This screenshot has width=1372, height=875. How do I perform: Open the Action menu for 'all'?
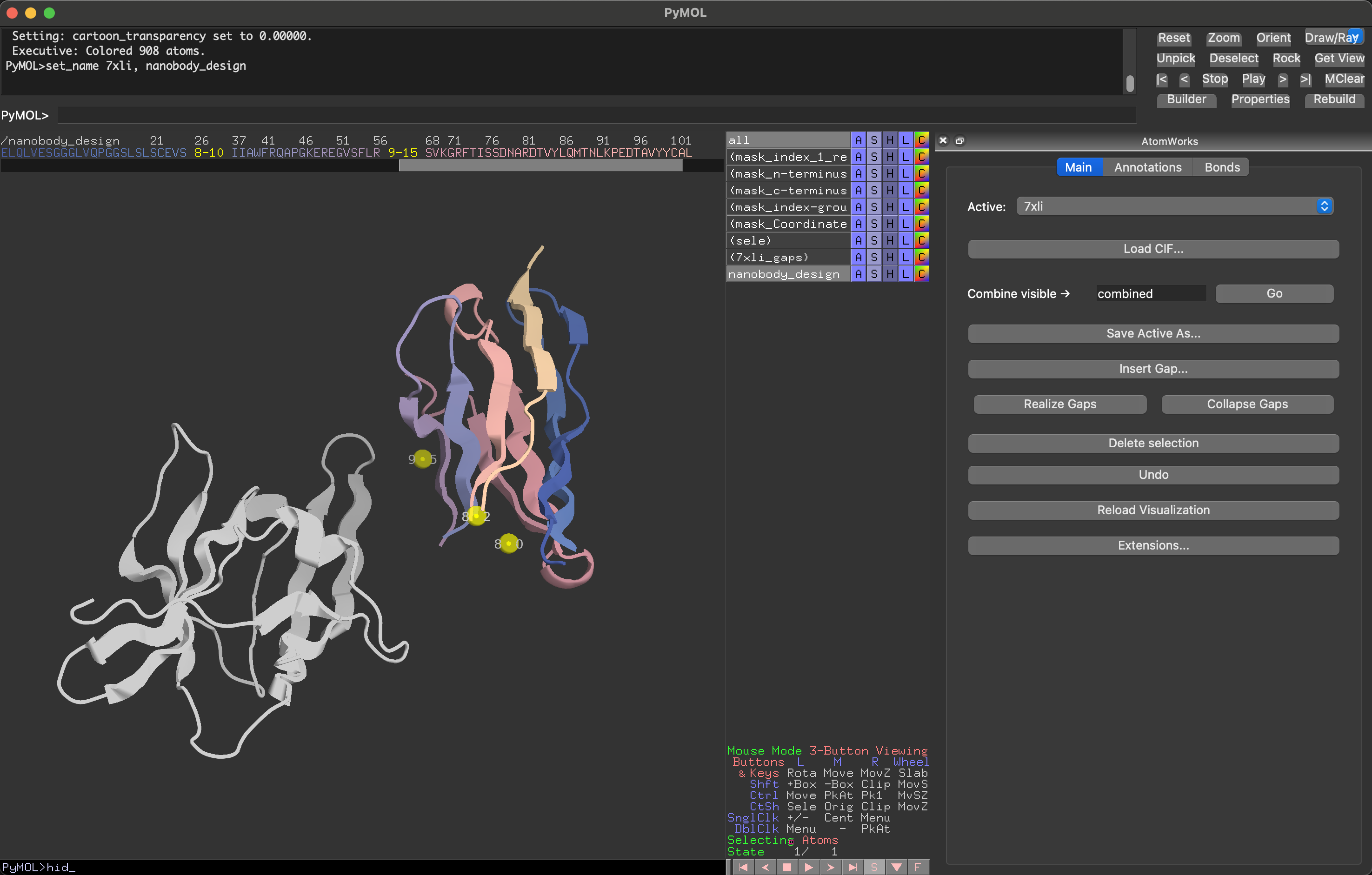click(858, 140)
